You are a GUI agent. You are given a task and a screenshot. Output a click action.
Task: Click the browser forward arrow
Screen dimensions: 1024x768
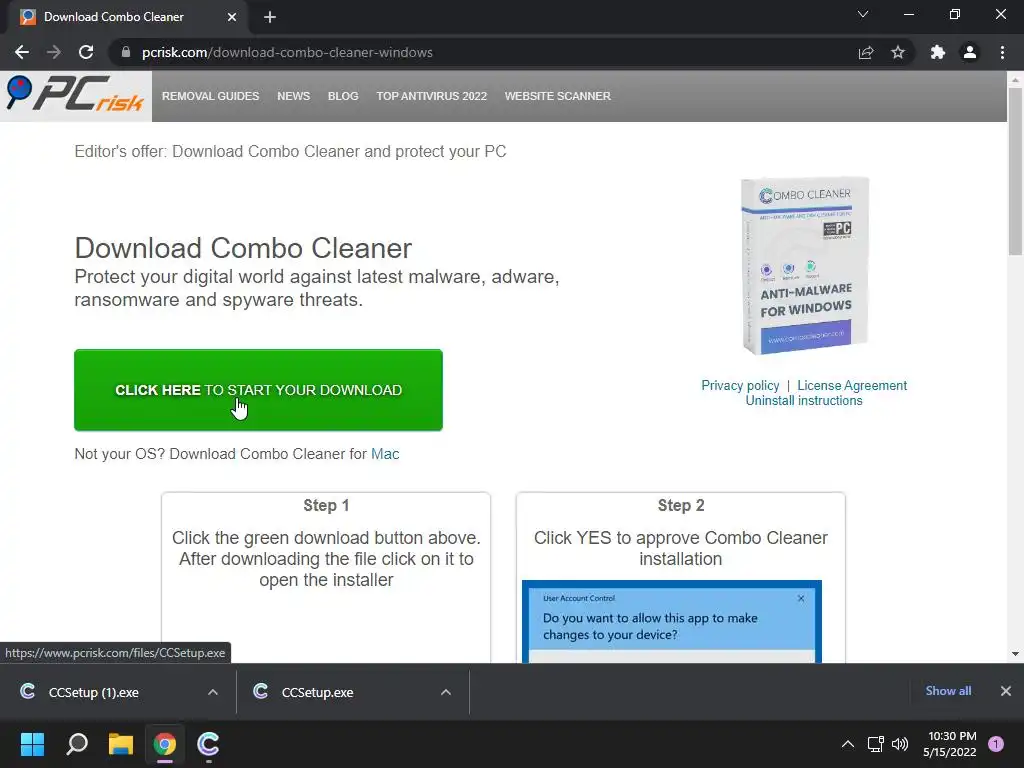click(54, 52)
